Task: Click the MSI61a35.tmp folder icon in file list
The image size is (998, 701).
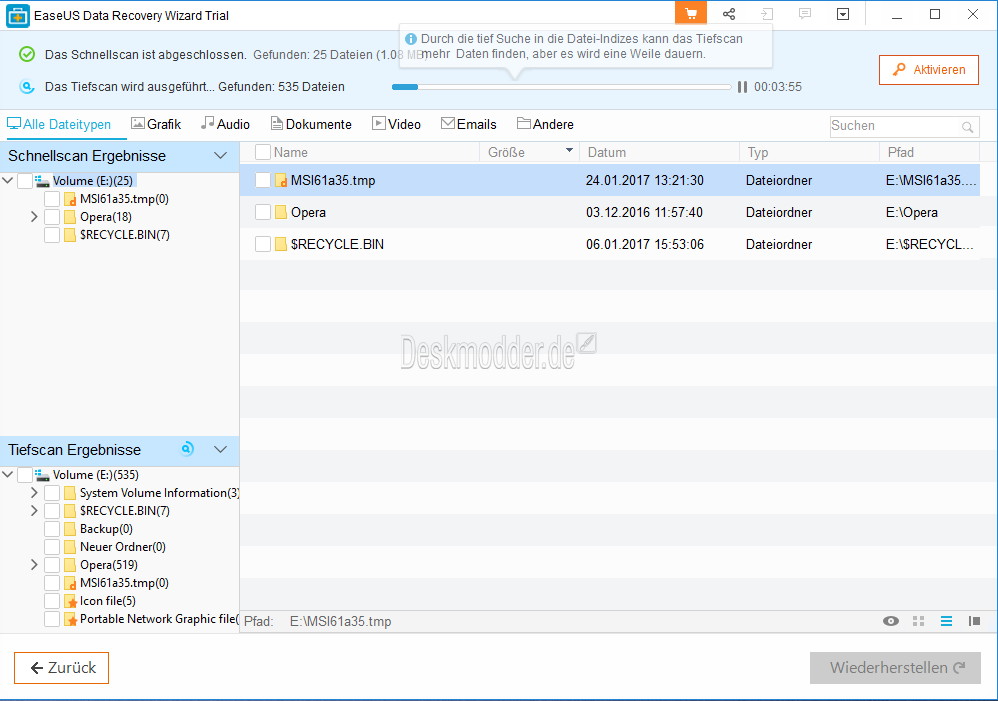Action: tap(281, 180)
